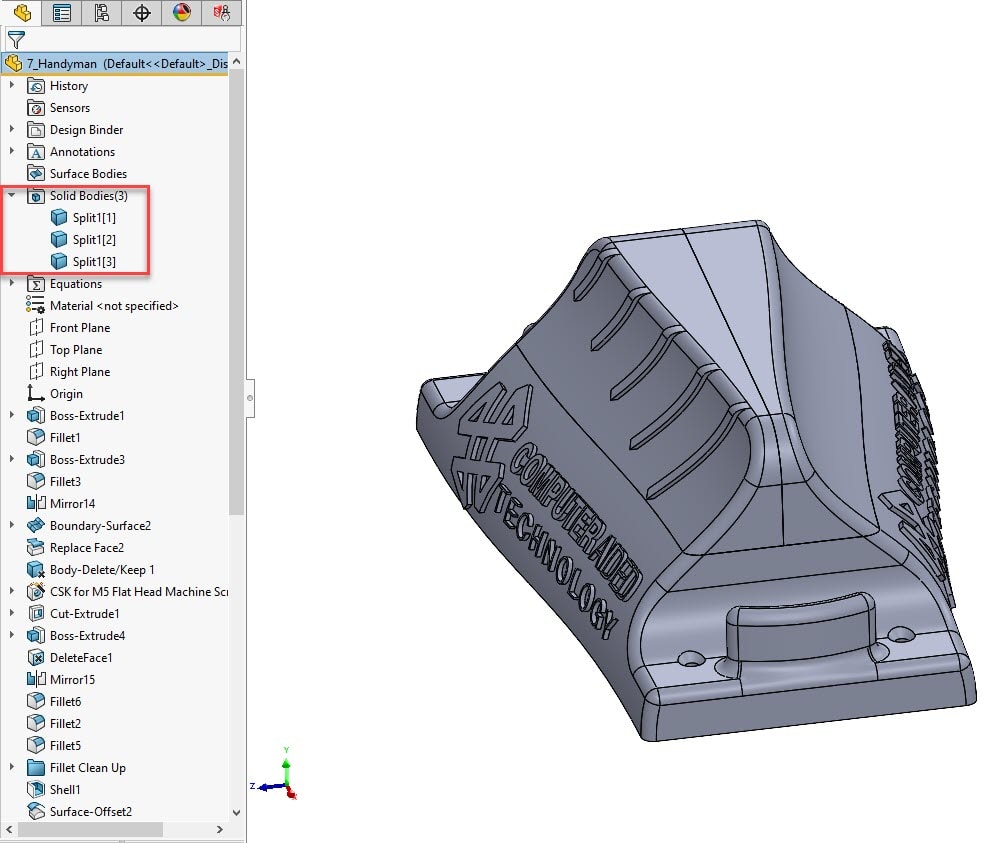Click the Body-Delete/Keep 1 icon

click(x=36, y=569)
